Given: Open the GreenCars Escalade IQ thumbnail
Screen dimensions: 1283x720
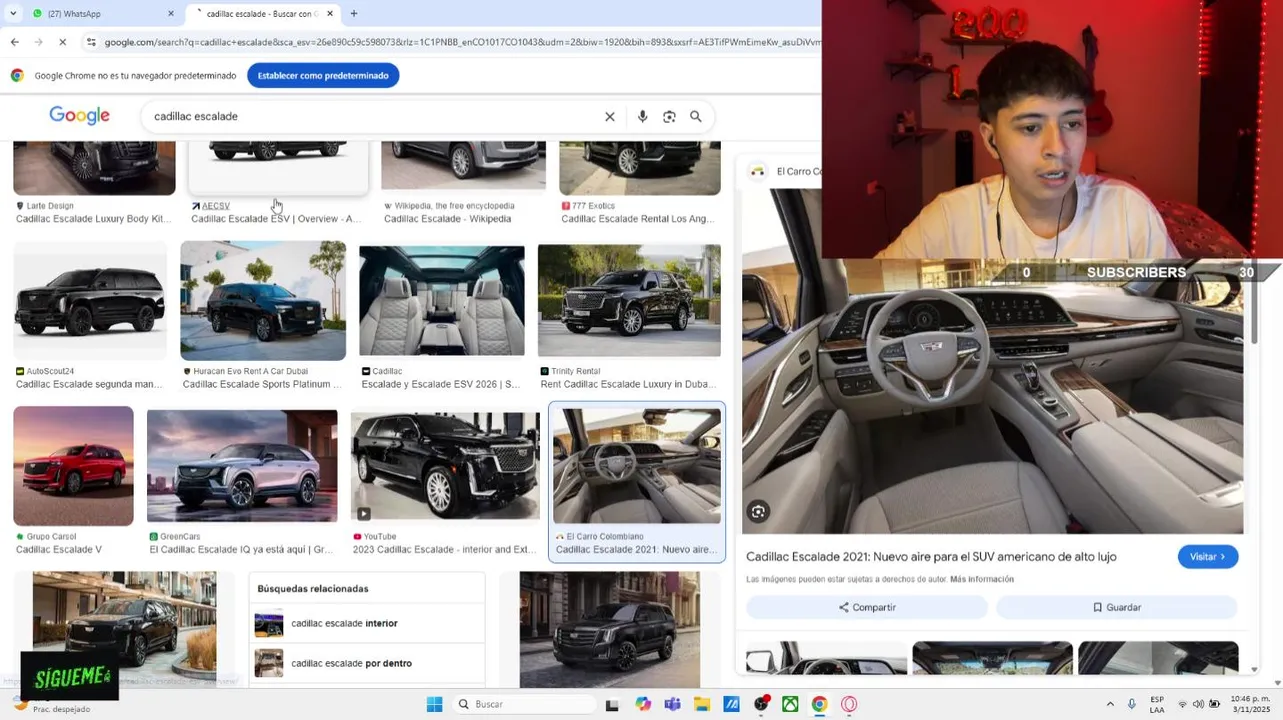Looking at the screenshot, I should [242, 466].
